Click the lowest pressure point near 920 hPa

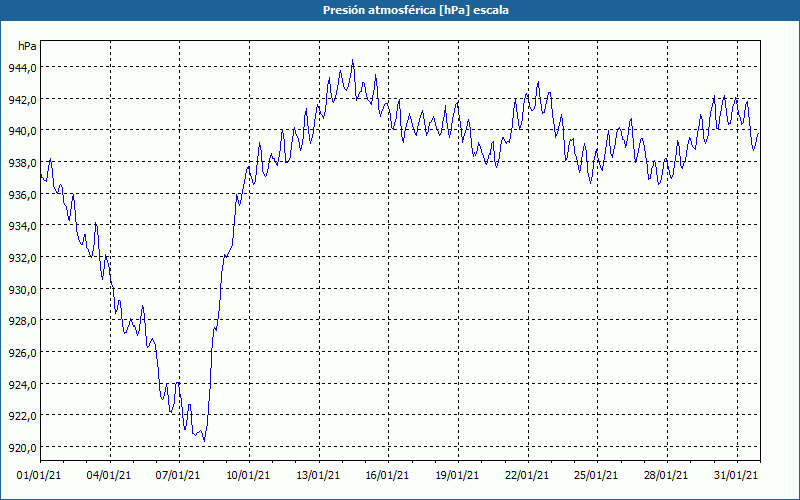point(204,441)
